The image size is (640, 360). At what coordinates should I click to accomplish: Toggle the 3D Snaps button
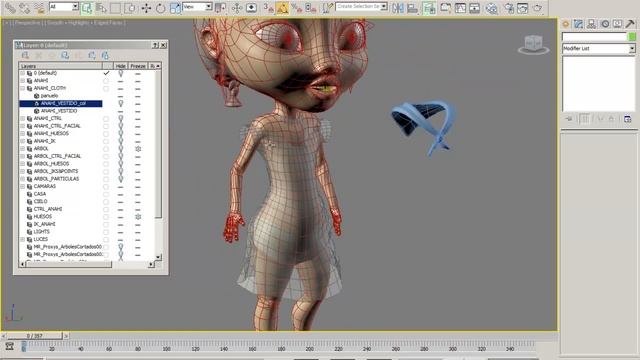(x=268, y=7)
